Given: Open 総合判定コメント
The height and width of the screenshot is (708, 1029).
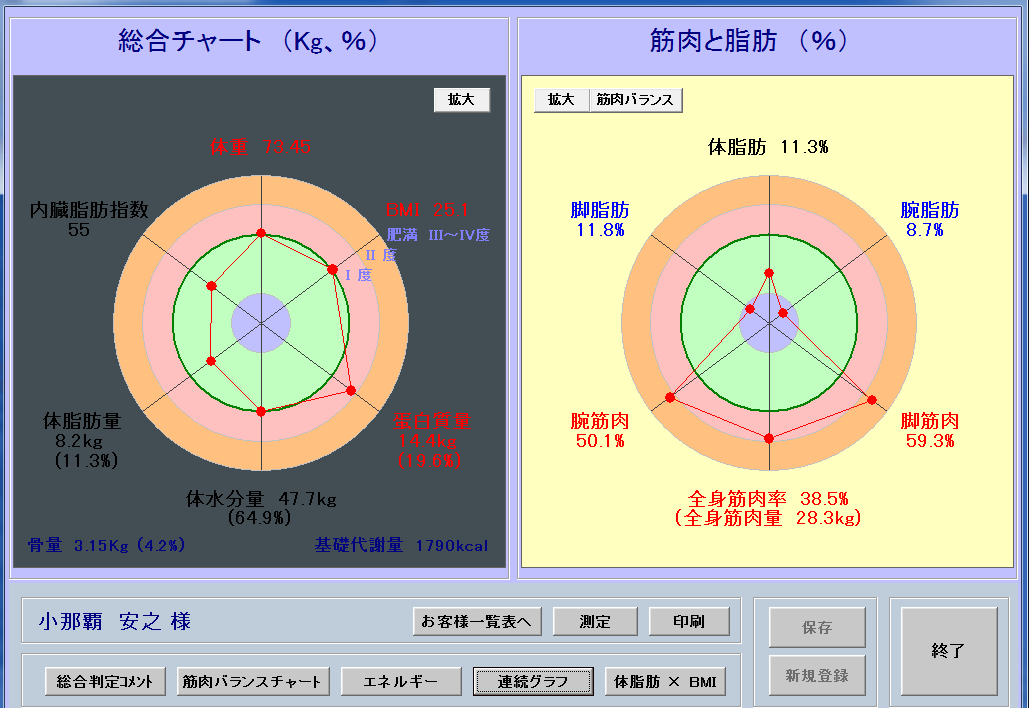Looking at the screenshot, I should 105,682.
